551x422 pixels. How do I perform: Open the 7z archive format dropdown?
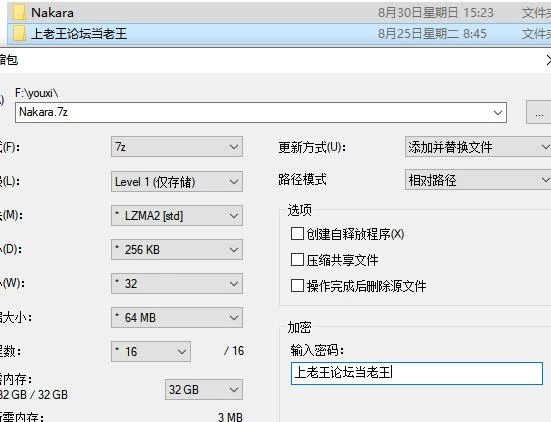tap(177, 147)
